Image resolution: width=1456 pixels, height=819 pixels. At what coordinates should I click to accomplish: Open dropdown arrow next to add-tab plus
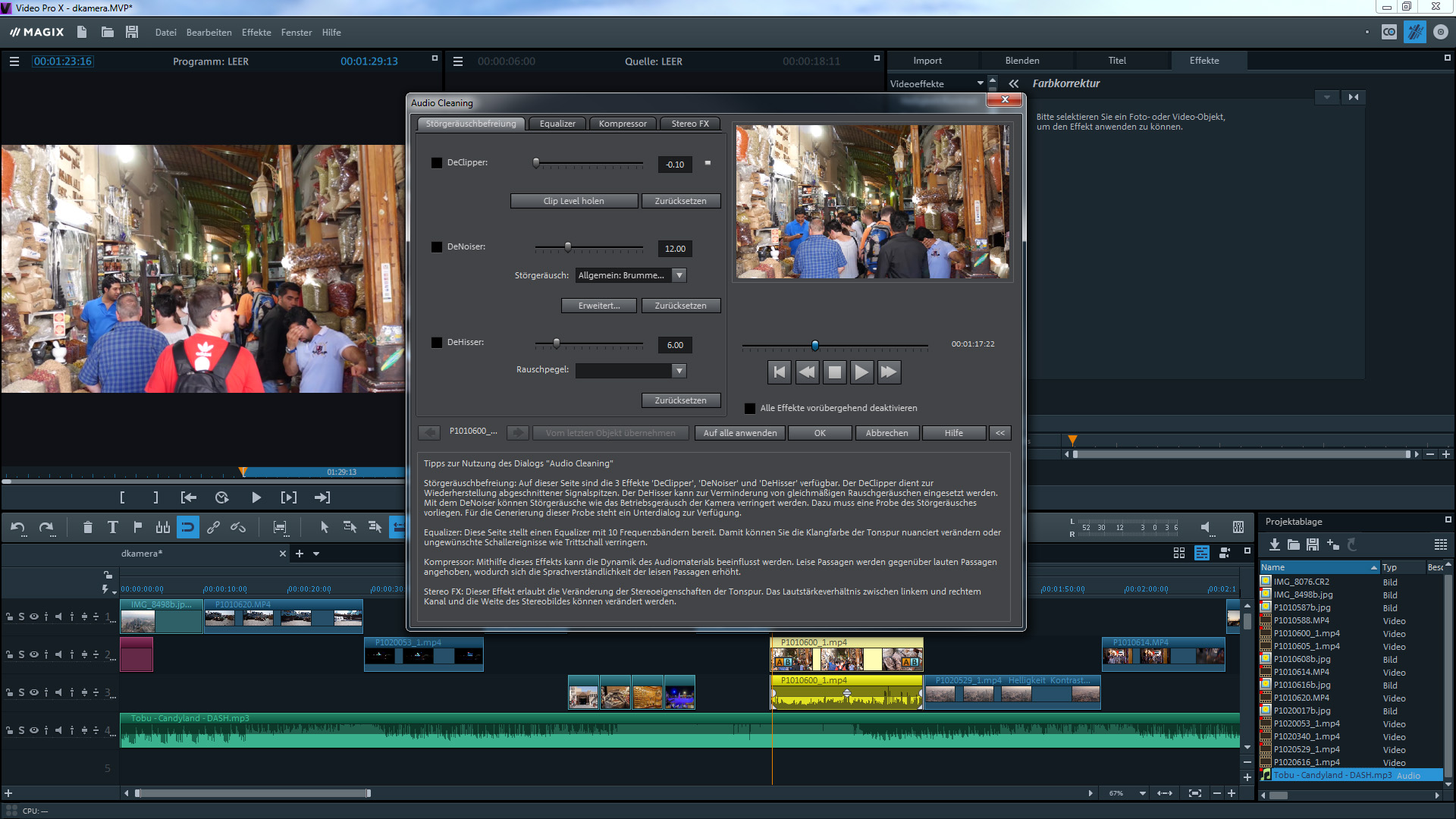316,554
